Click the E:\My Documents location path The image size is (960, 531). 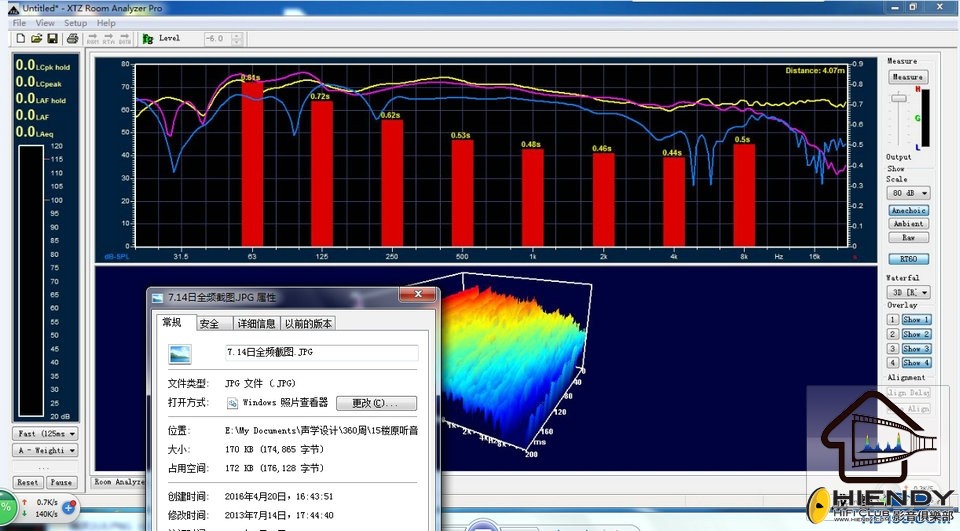click(x=321, y=431)
